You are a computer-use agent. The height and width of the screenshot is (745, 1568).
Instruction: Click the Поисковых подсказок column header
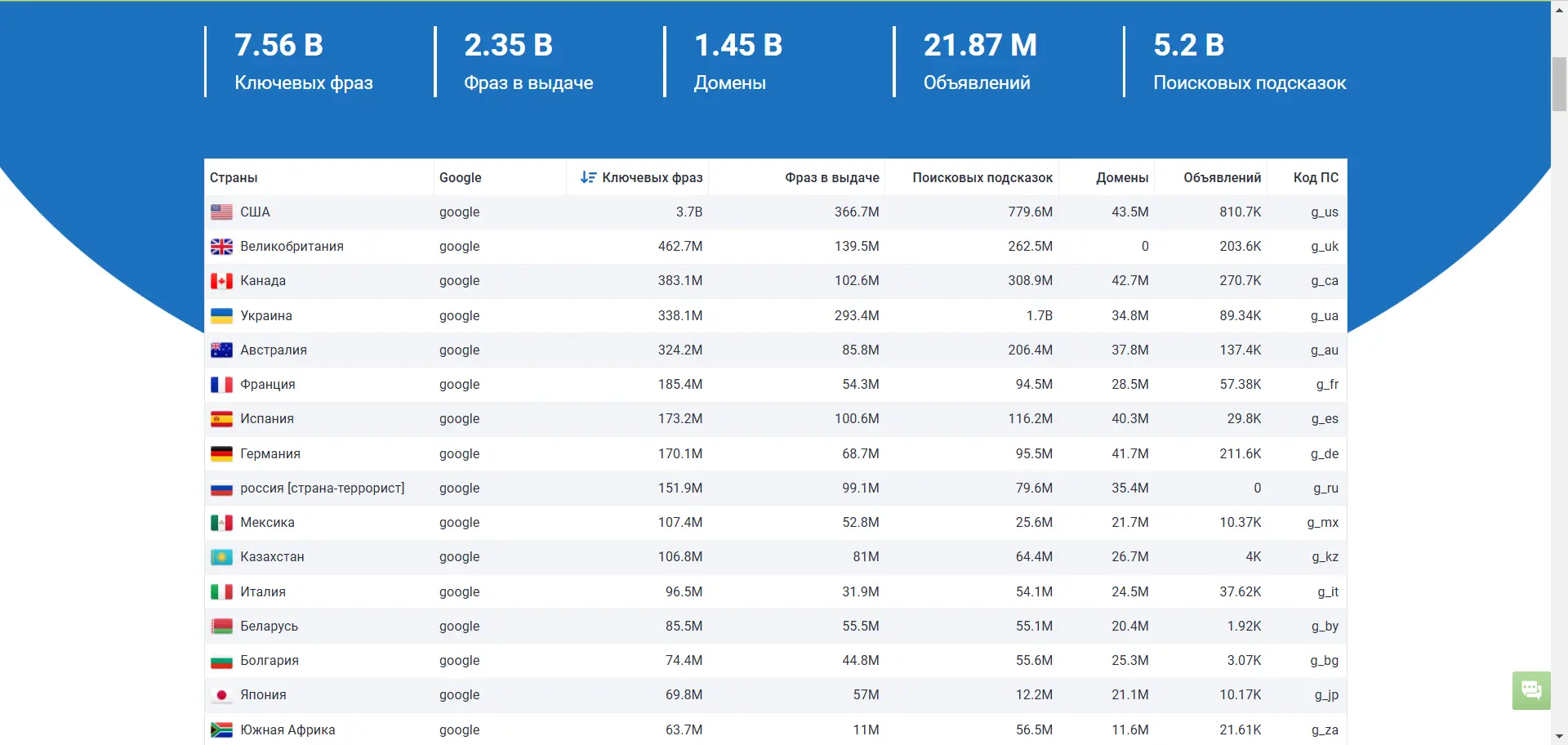(x=982, y=177)
